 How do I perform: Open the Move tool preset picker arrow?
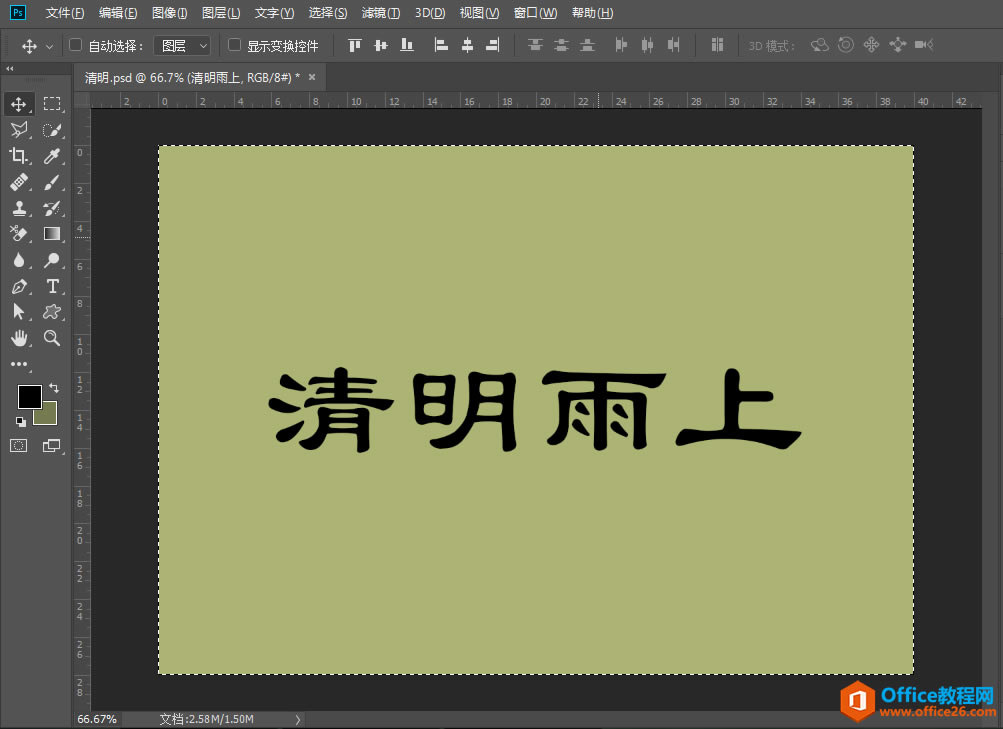tap(49, 46)
